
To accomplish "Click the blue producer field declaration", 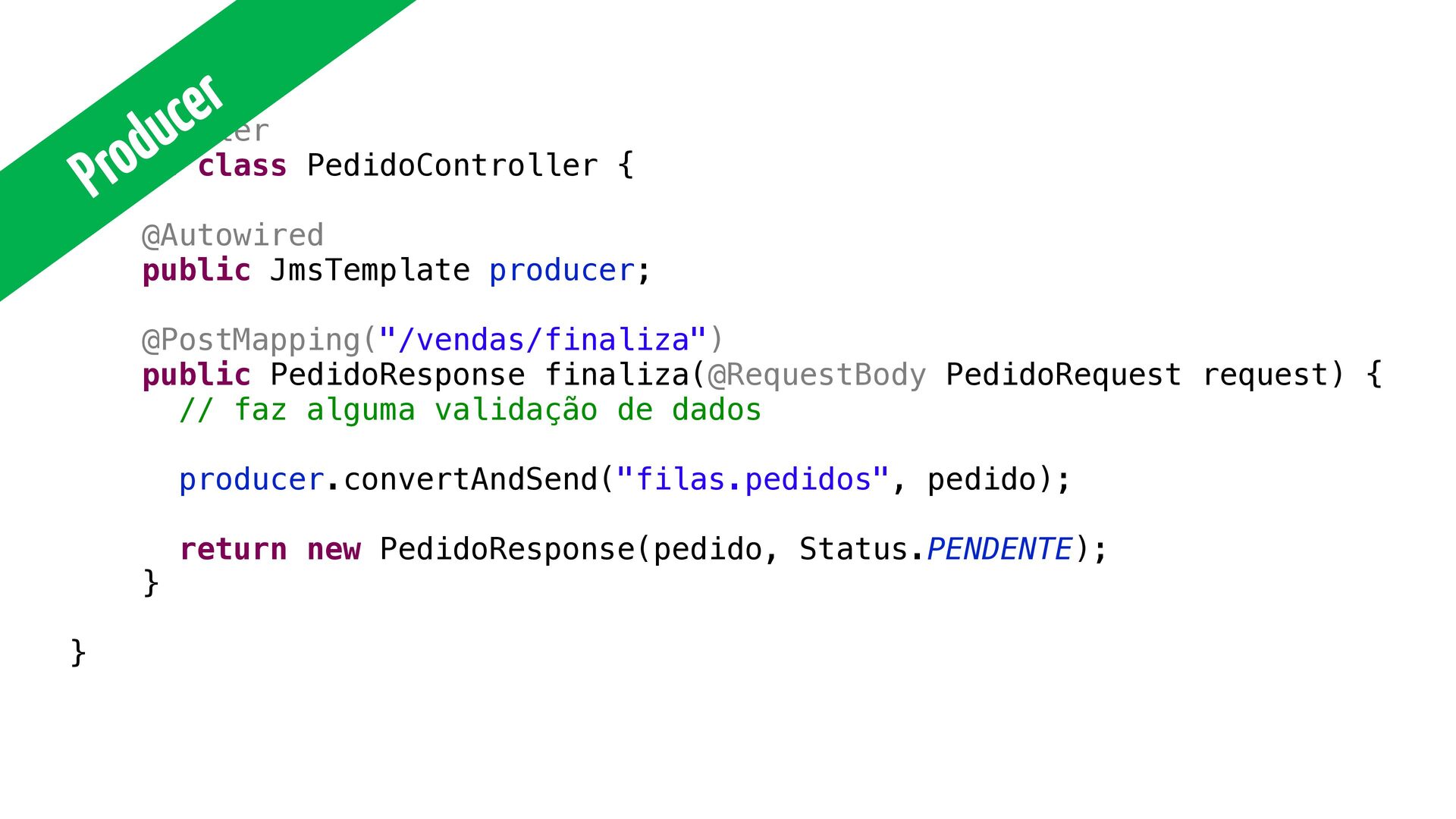I will pyautogui.click(x=562, y=271).
